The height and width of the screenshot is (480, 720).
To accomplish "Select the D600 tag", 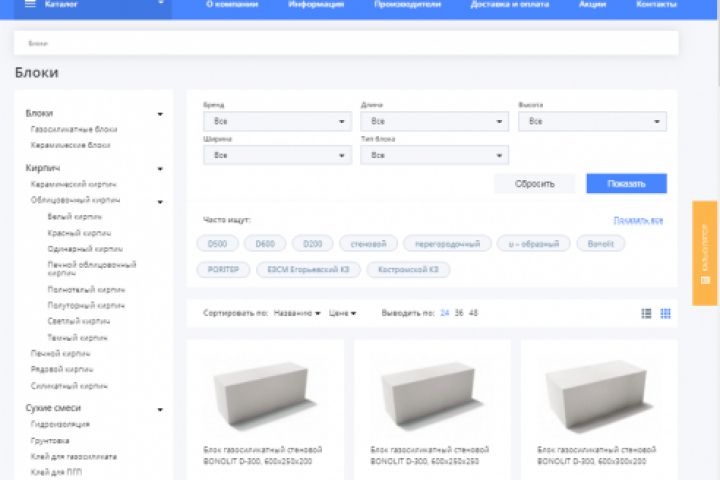I will pyautogui.click(x=265, y=244).
